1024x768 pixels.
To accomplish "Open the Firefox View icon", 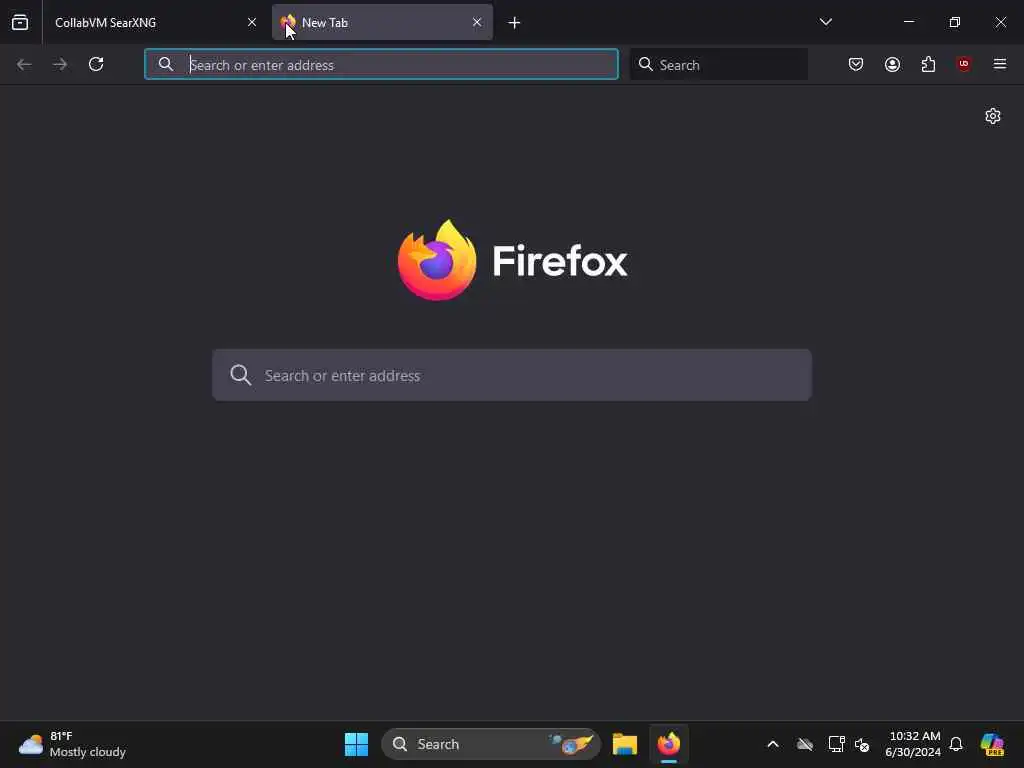I will click(x=20, y=22).
